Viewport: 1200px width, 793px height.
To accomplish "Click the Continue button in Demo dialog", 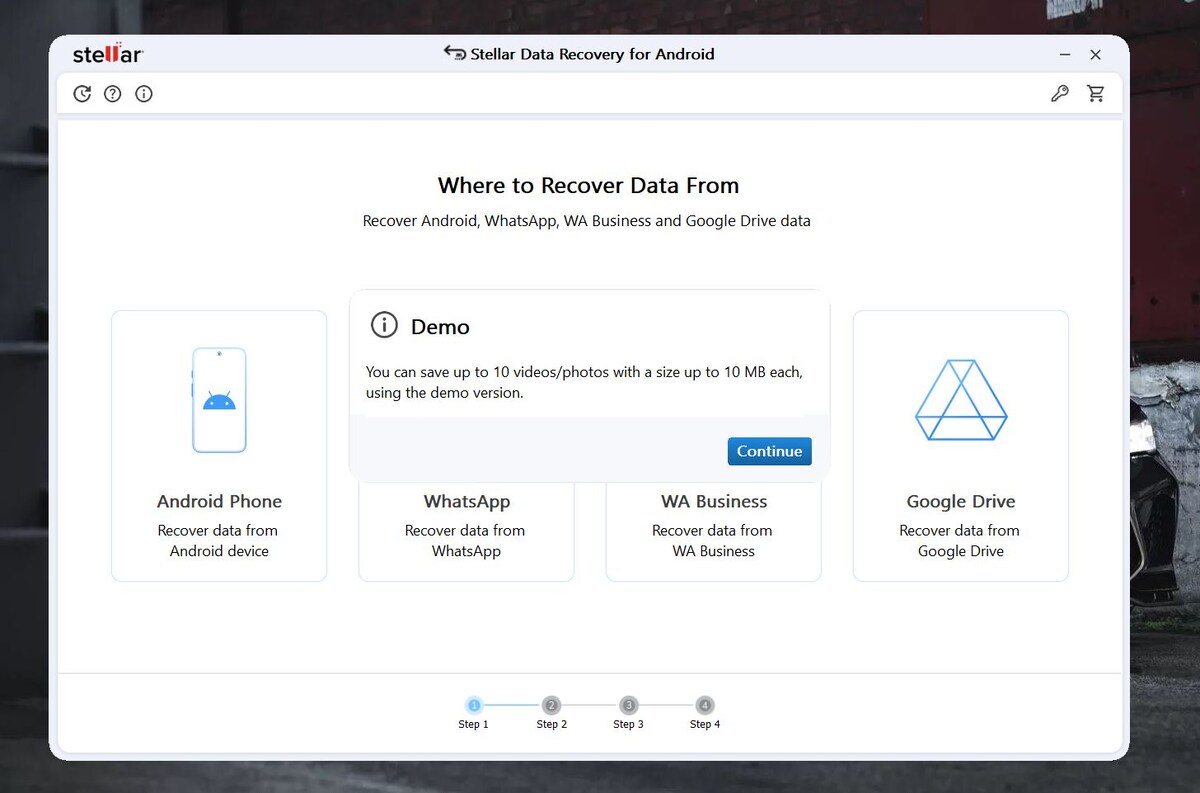I will pyautogui.click(x=769, y=451).
